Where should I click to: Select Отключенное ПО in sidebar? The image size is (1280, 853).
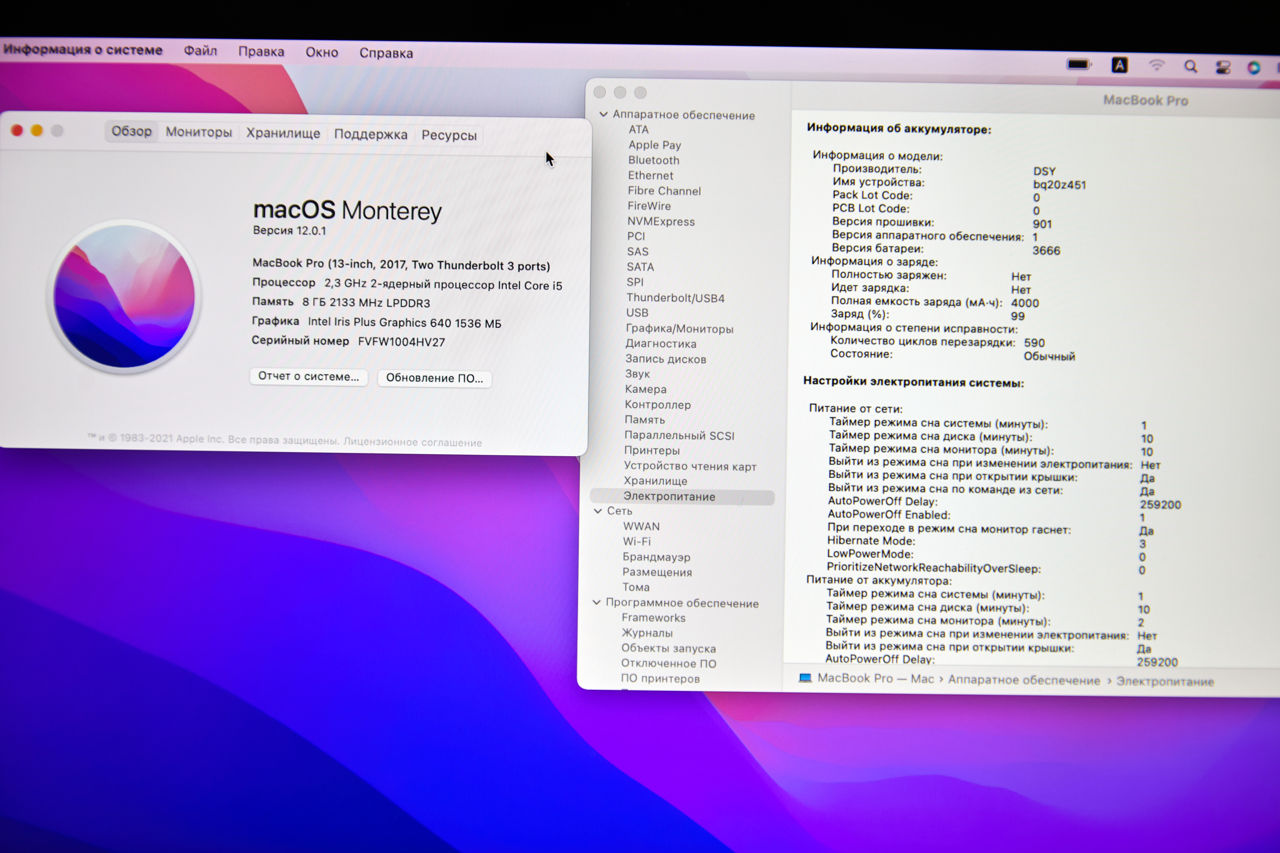coord(669,664)
